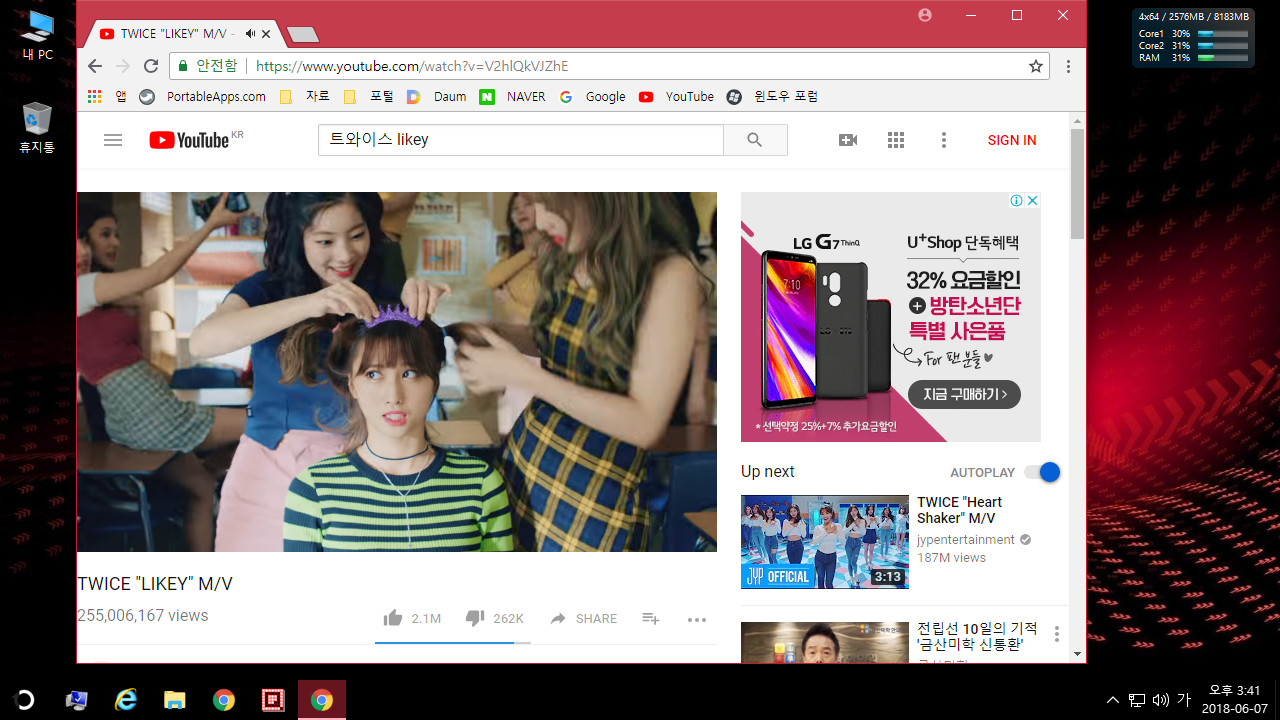Click the like/dislike ratio bar
The height and width of the screenshot is (720, 1280).
[x=453, y=643]
